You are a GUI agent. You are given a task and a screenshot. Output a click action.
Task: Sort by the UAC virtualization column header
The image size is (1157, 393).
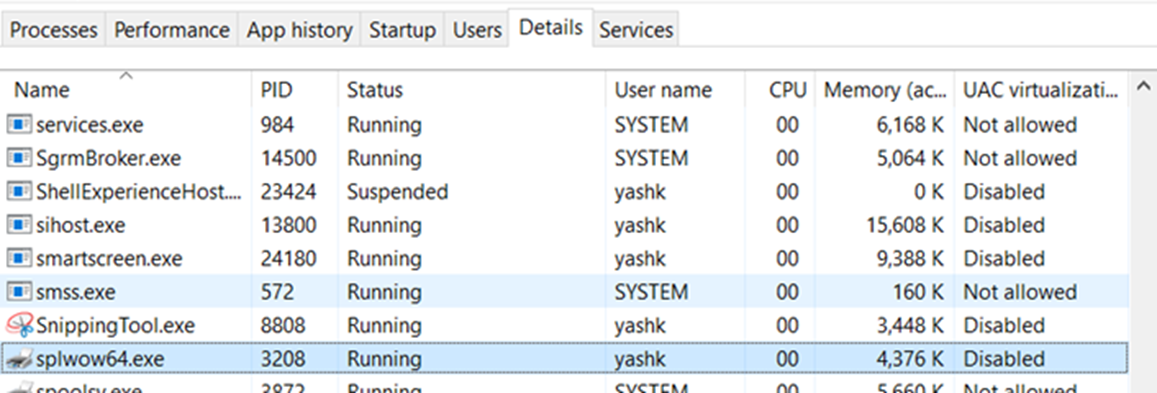(x=1040, y=90)
